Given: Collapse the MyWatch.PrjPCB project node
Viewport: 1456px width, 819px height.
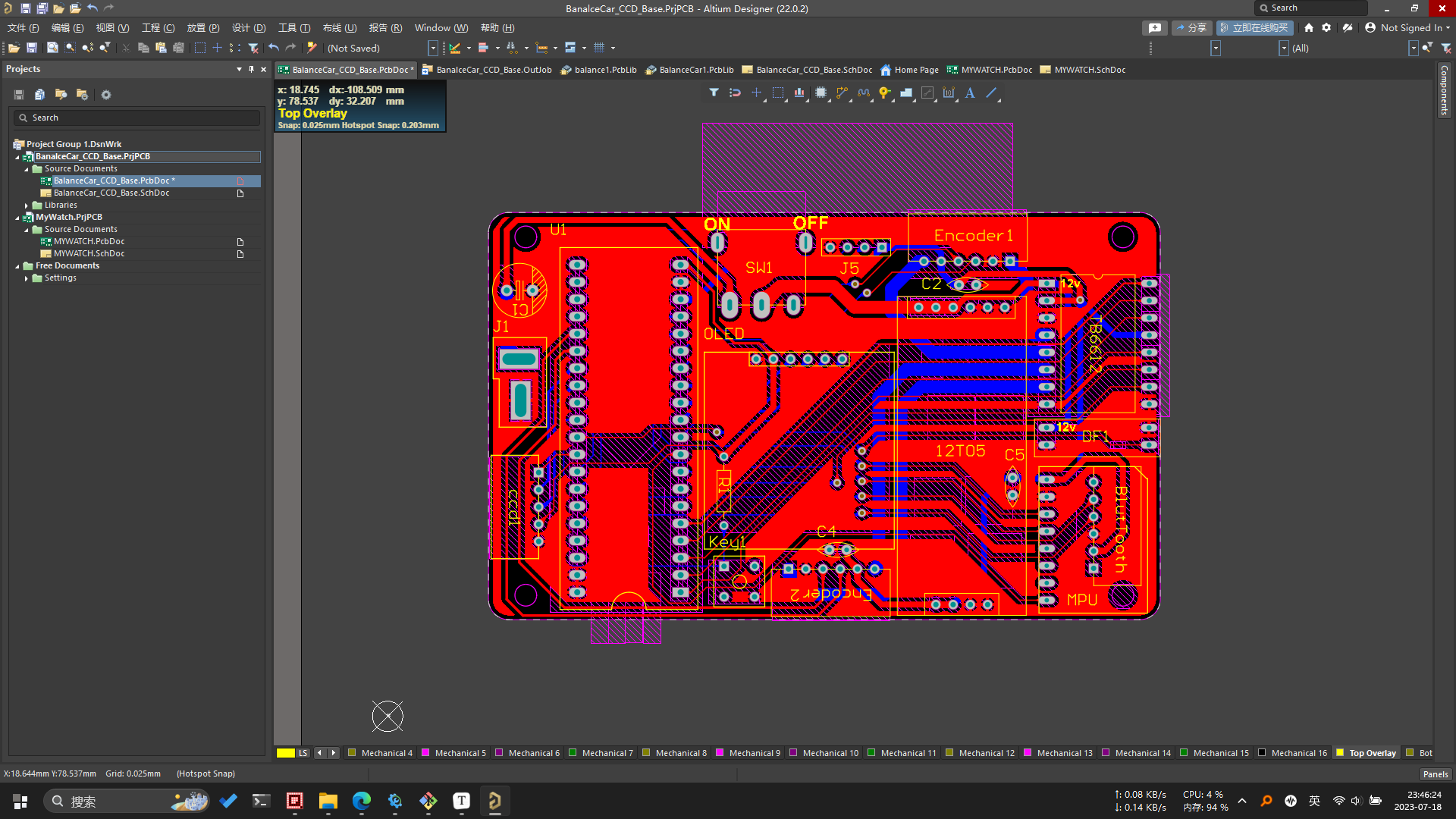Looking at the screenshot, I should click(x=17, y=218).
